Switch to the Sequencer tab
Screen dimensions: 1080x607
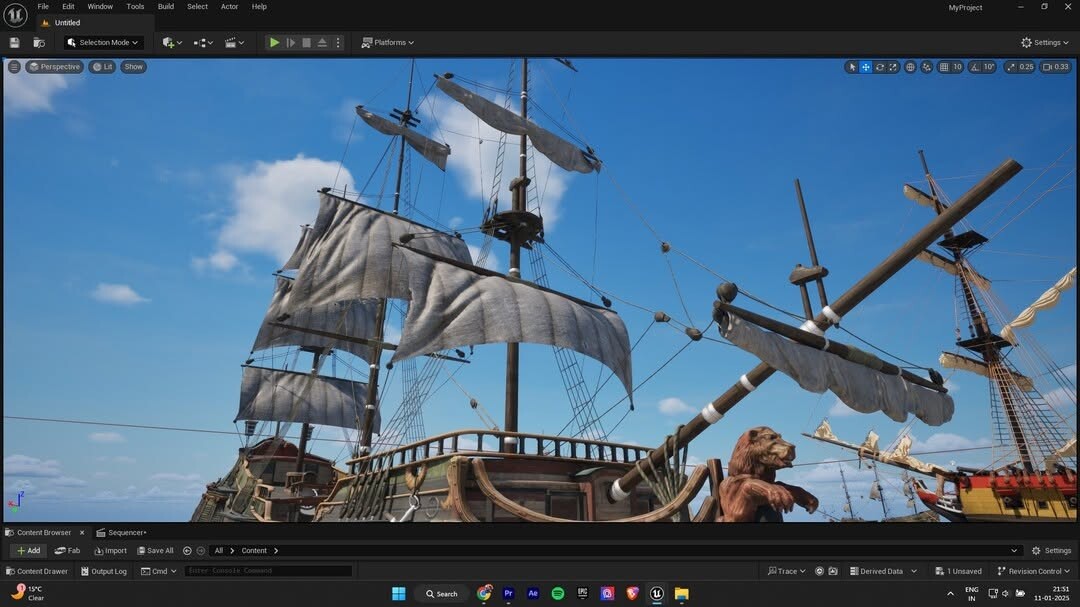(121, 532)
